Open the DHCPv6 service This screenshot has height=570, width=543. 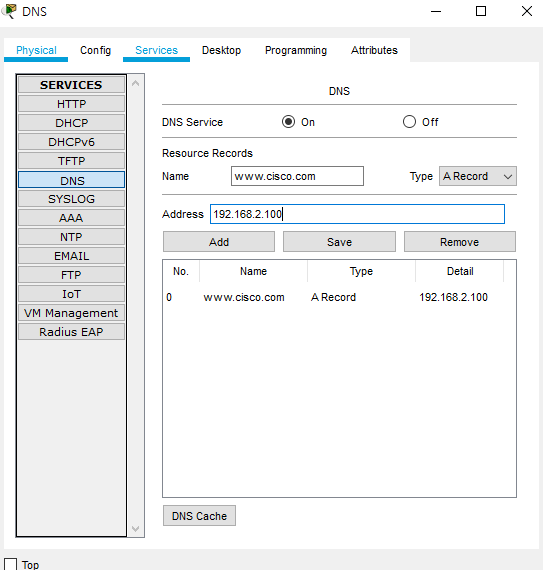(71, 142)
